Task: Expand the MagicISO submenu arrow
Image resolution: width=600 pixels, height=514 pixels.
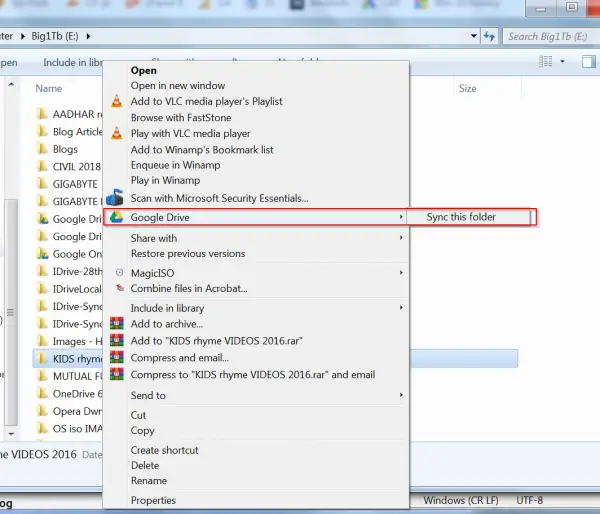Action: [401, 273]
